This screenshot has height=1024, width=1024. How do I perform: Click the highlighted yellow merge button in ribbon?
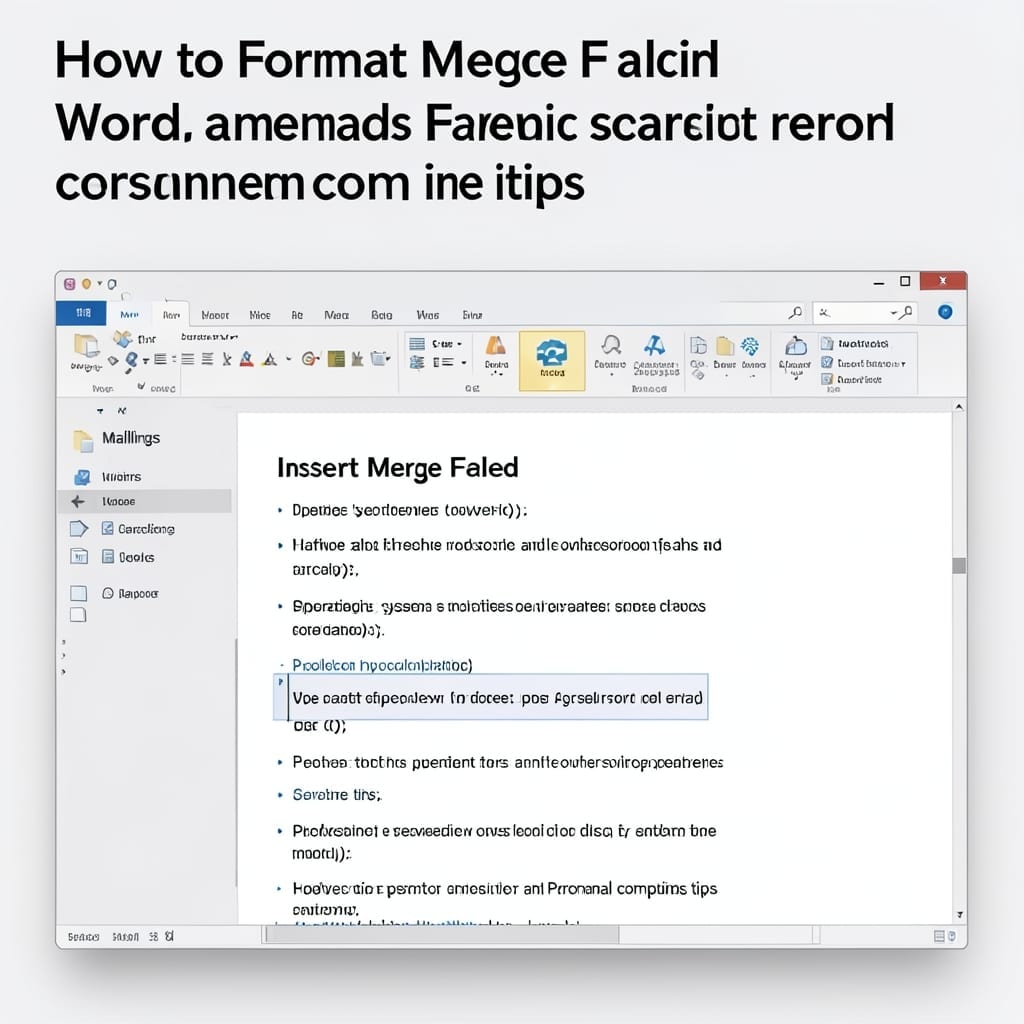[x=552, y=360]
